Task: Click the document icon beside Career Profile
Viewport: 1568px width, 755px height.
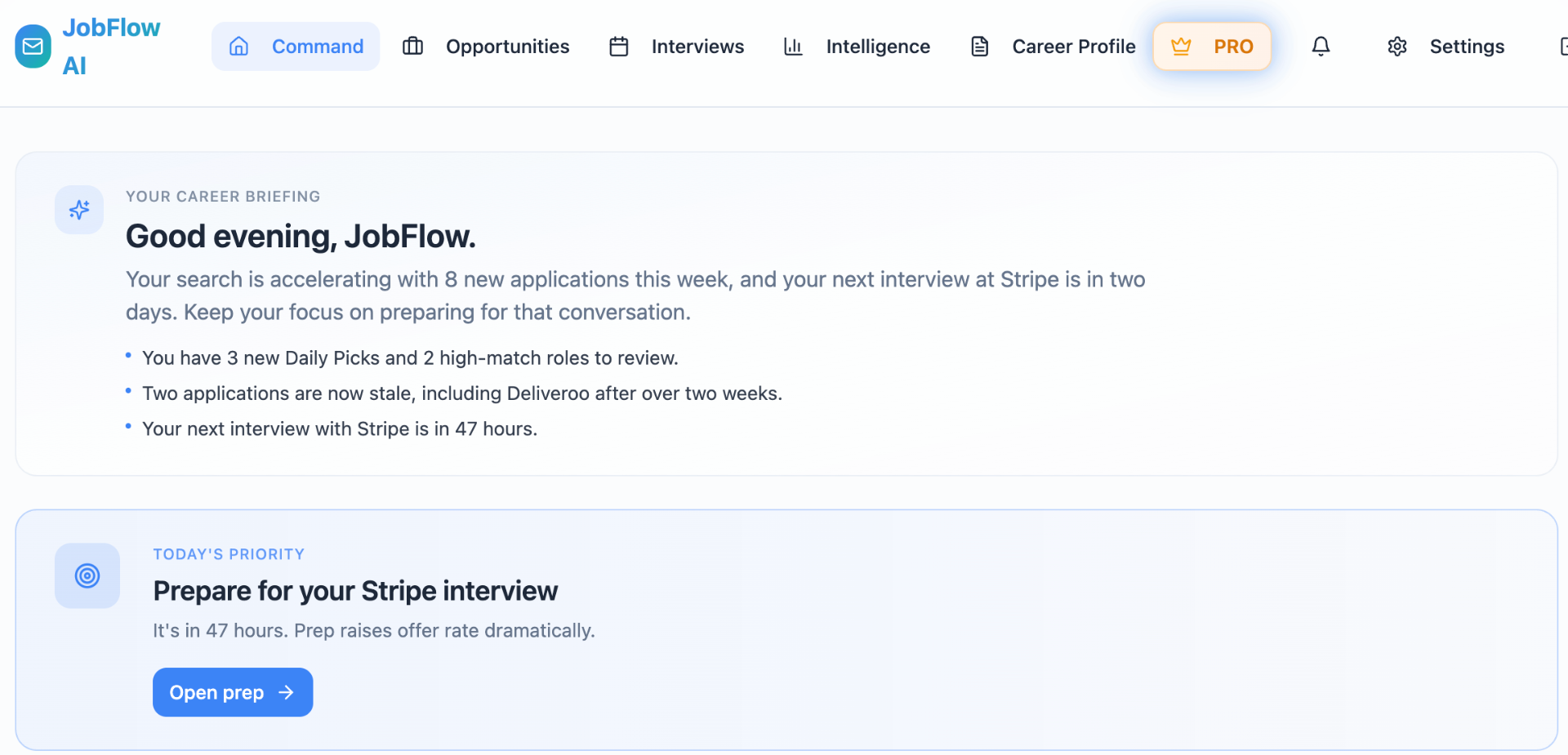Action: pyautogui.click(x=980, y=47)
